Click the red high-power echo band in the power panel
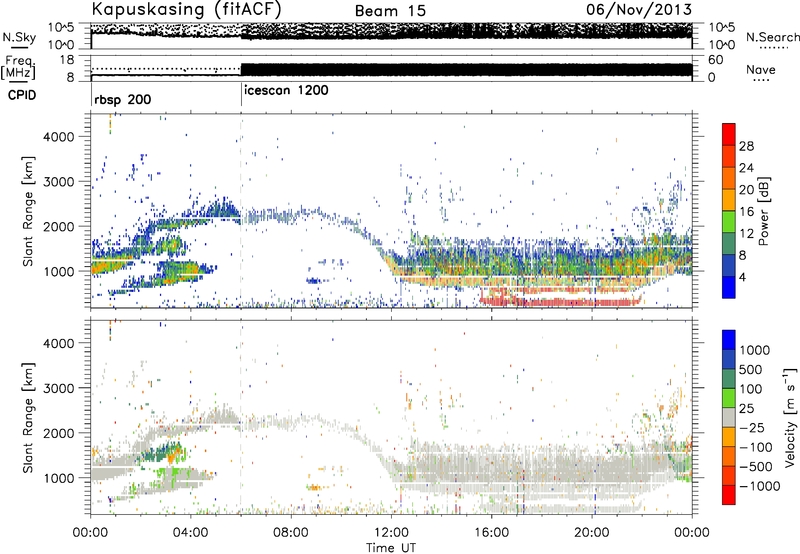 point(560,301)
